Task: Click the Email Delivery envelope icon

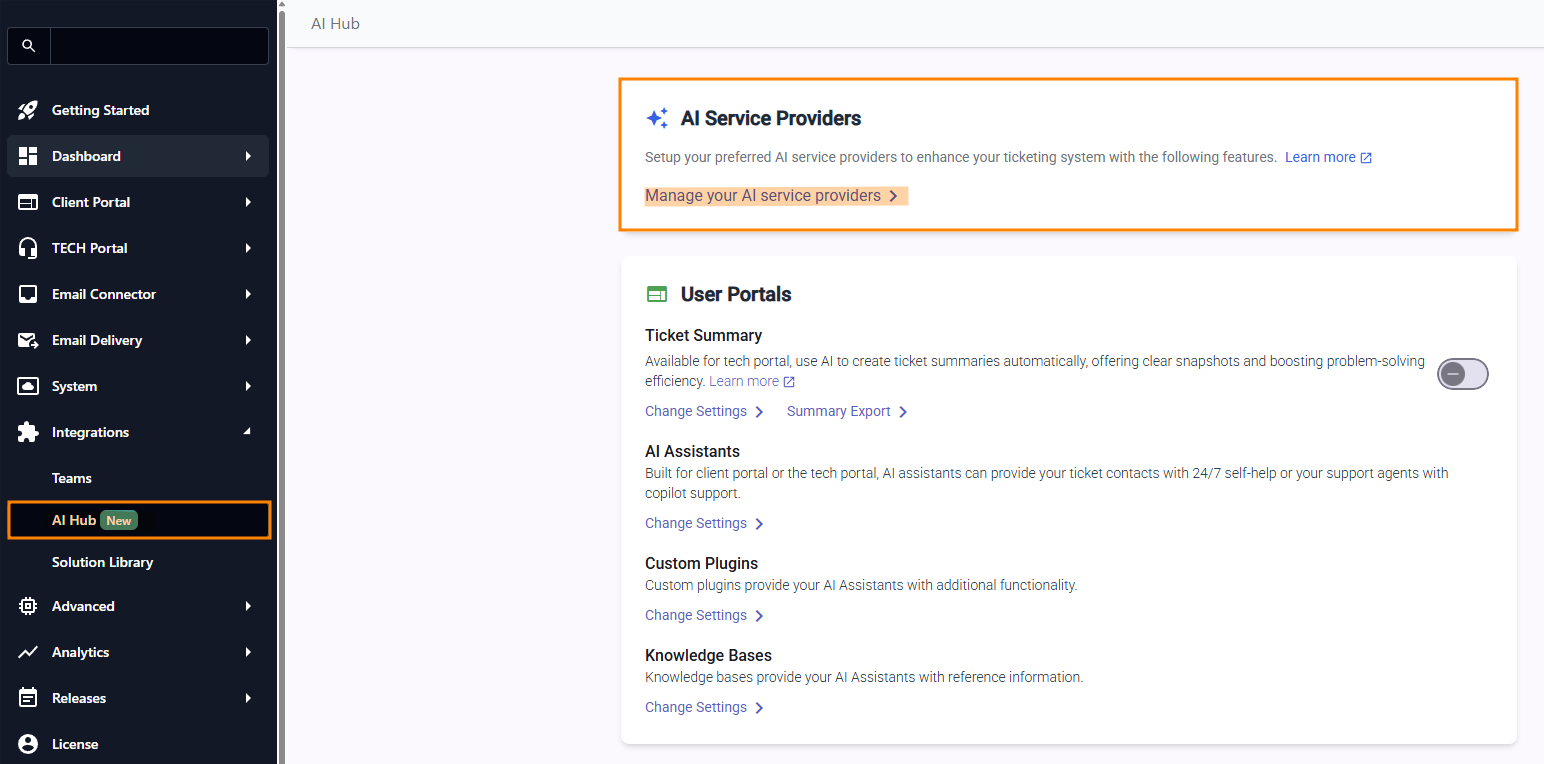Action: pos(28,340)
